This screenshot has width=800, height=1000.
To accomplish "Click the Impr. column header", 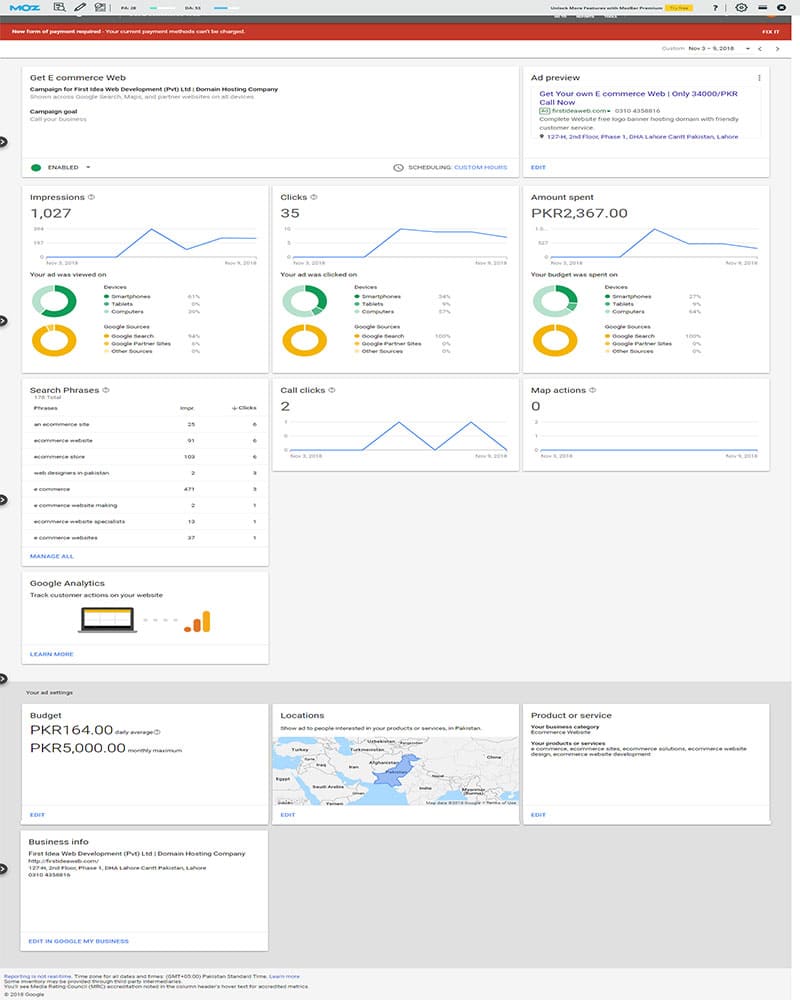I will pos(187,408).
